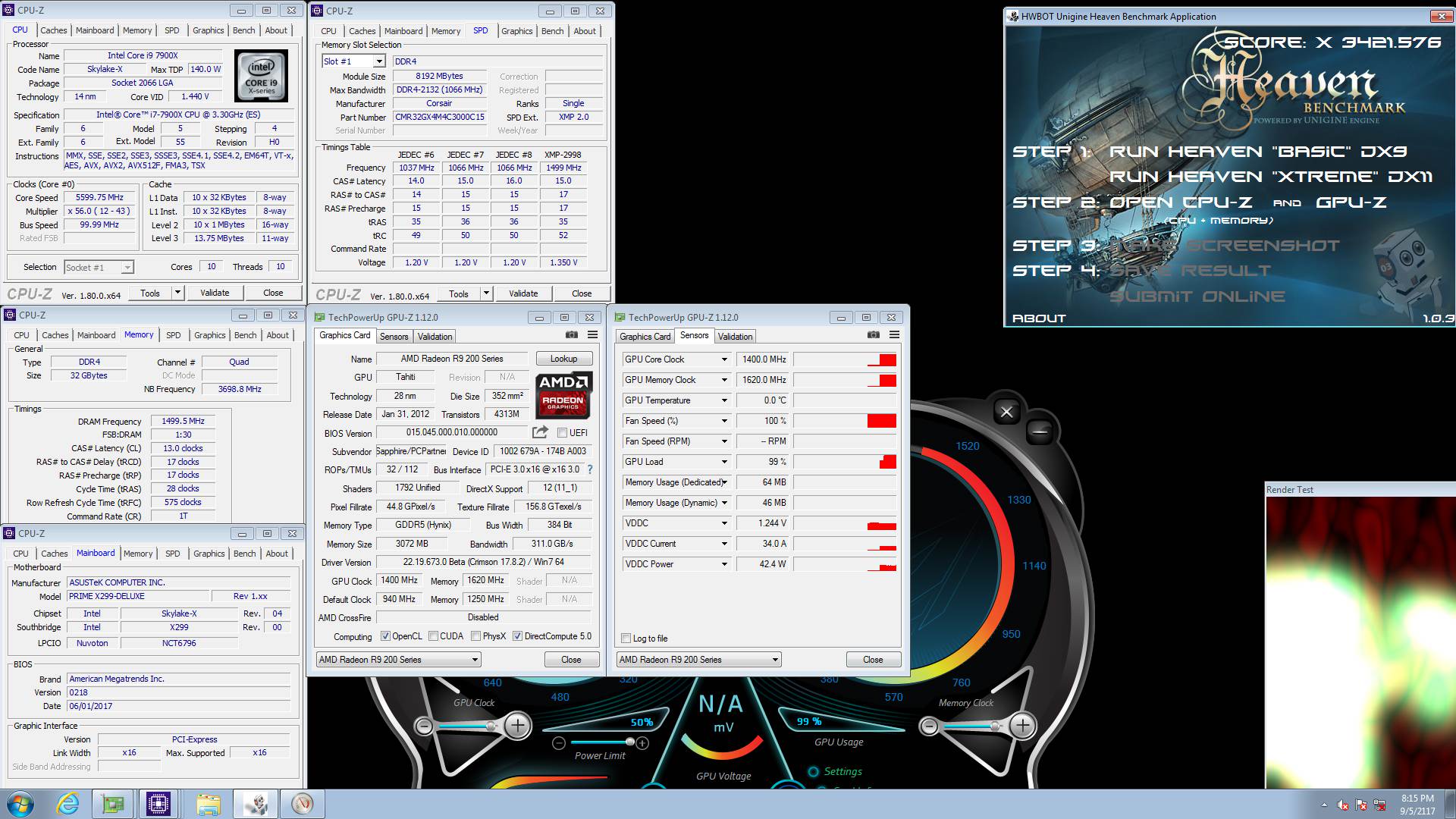Click Close button in Sensors GPU-Z window
The width and height of the screenshot is (1456, 819).
tap(873, 660)
